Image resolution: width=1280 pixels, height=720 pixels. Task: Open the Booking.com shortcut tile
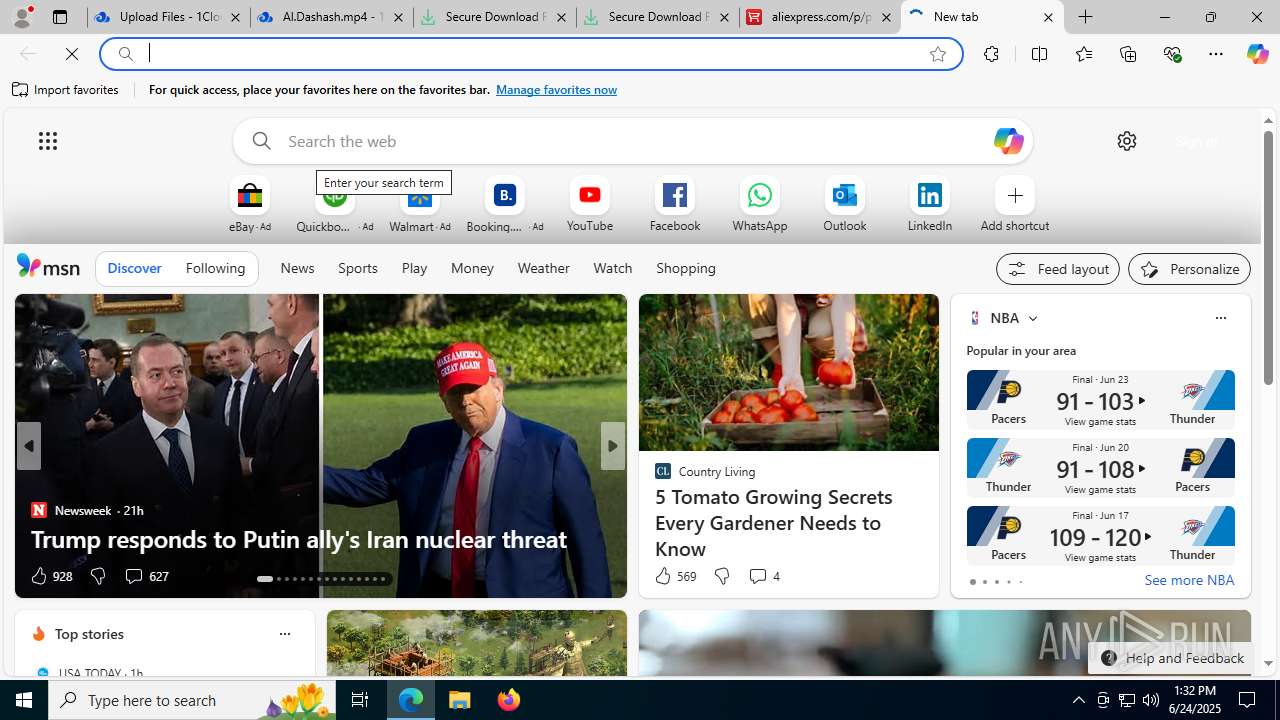tap(505, 205)
